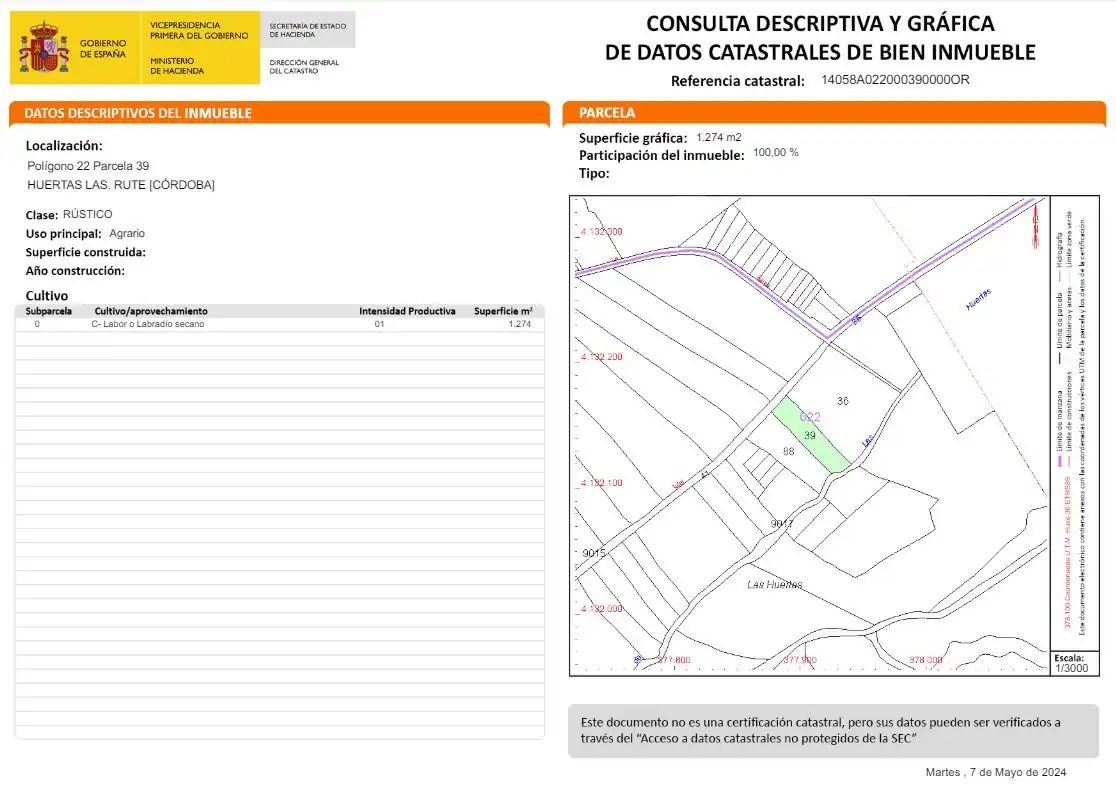Click parcel 9017 label on map
1116x788 pixels.
(781, 524)
